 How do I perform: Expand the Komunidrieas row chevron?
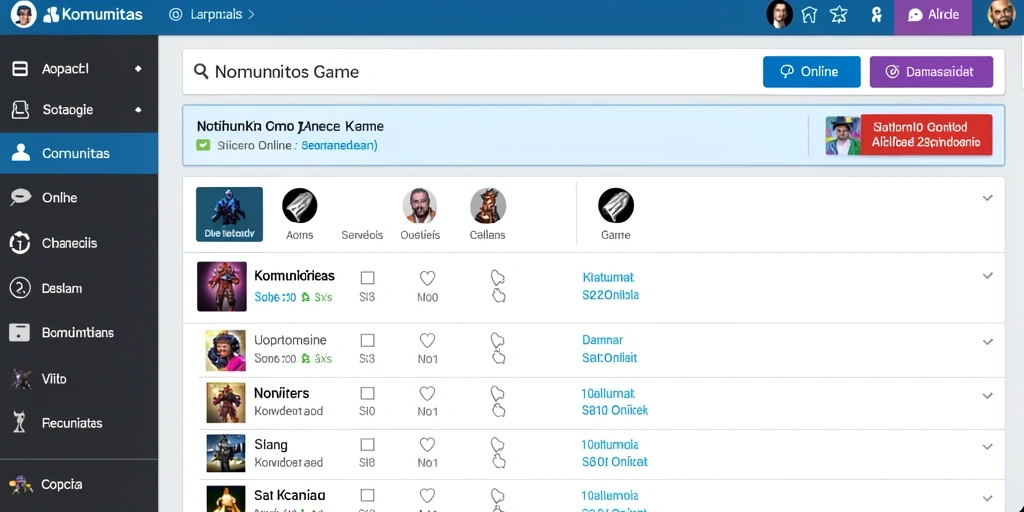click(x=987, y=276)
